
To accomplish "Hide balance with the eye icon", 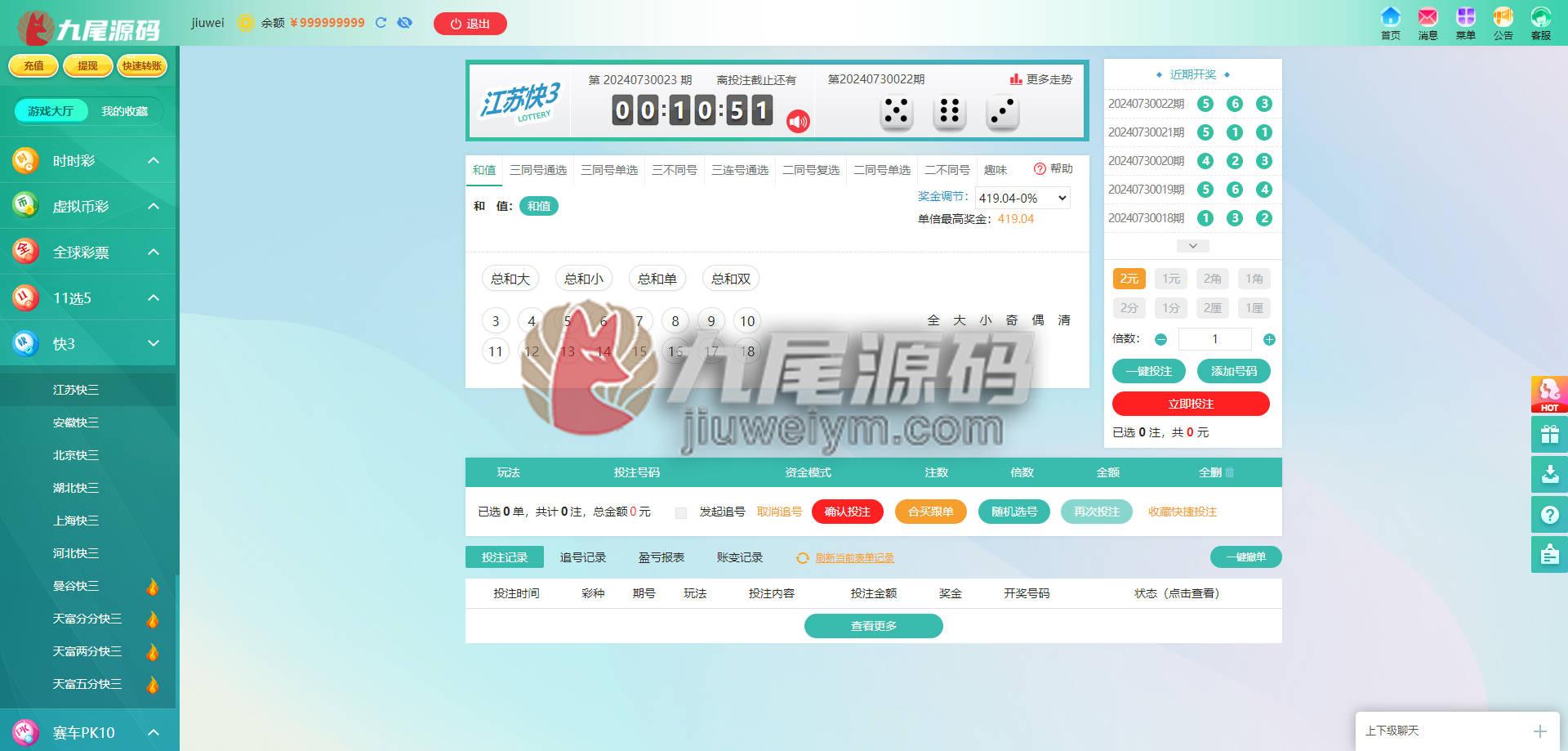I will click(404, 23).
